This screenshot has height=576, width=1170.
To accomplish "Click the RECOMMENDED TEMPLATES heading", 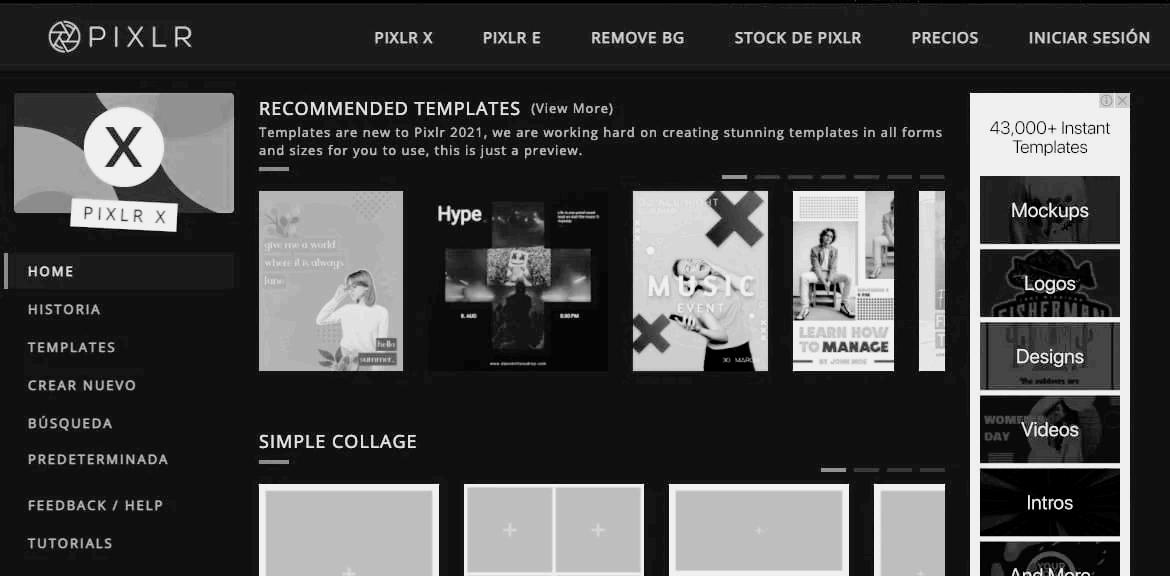I will [x=390, y=109].
